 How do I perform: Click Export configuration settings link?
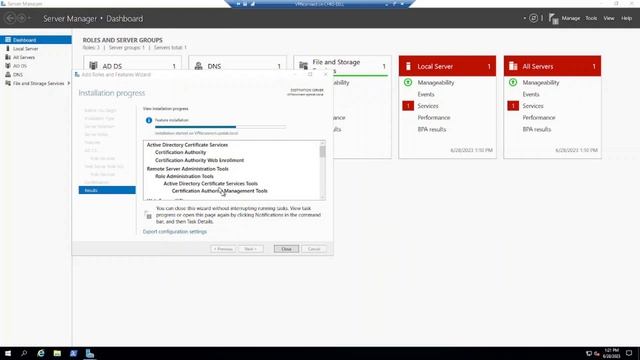(x=175, y=231)
